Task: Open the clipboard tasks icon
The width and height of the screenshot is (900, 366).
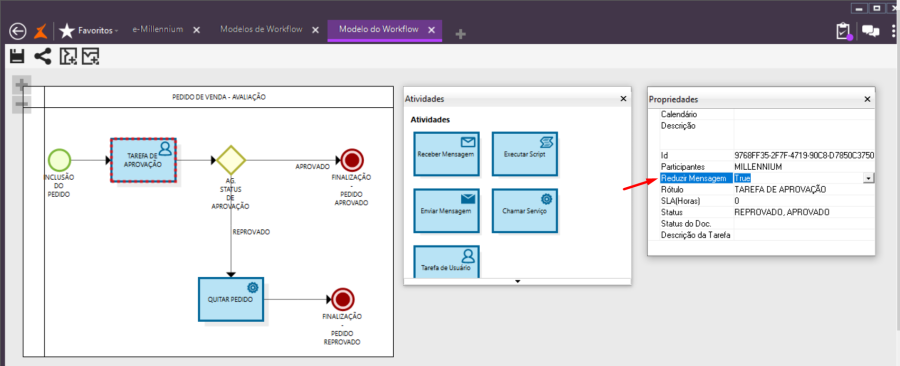Action: tap(844, 31)
